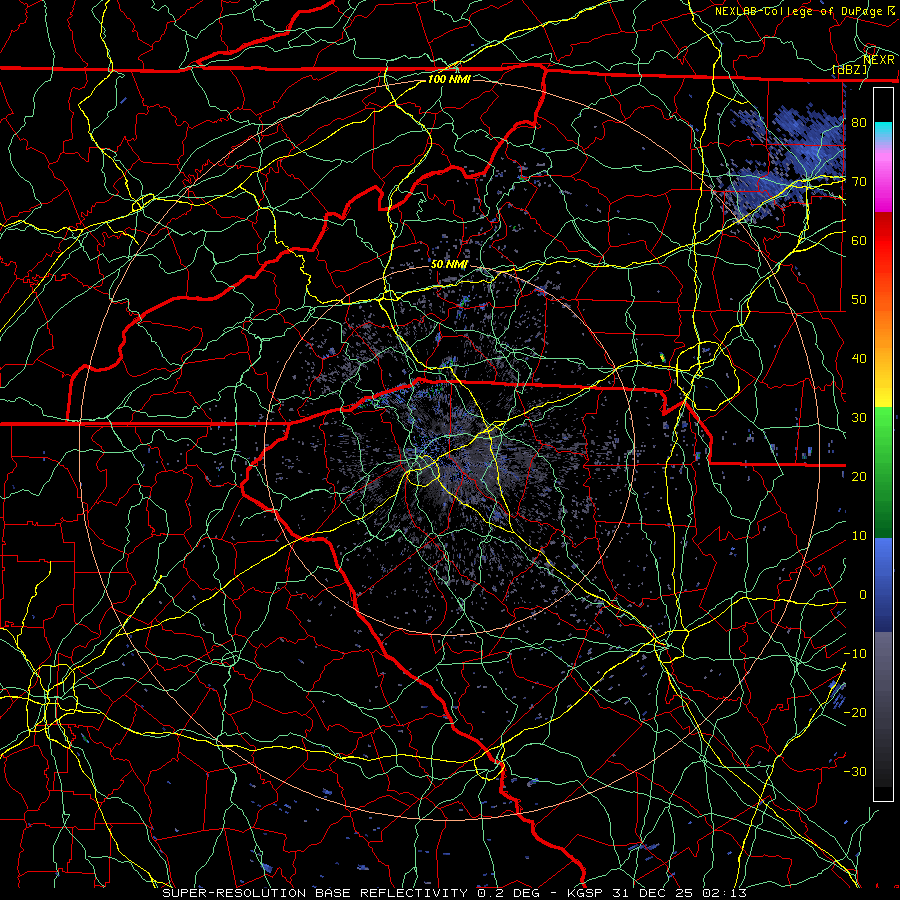Click the positive 20 value on the dBZ scale
This screenshot has width=900, height=900.
[859, 476]
